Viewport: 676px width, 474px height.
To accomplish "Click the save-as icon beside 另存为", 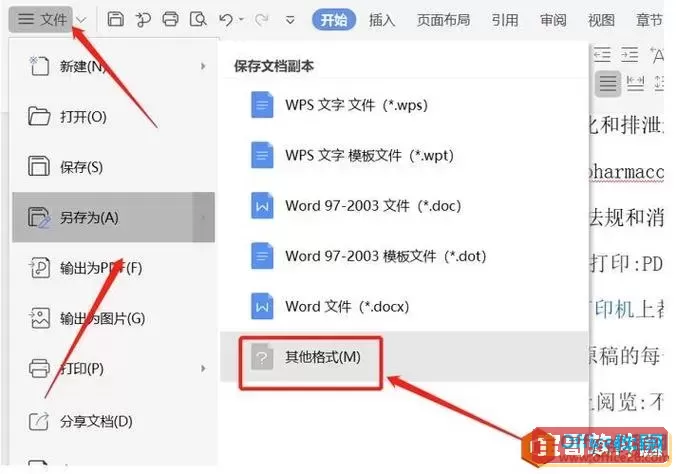I will tap(39, 217).
